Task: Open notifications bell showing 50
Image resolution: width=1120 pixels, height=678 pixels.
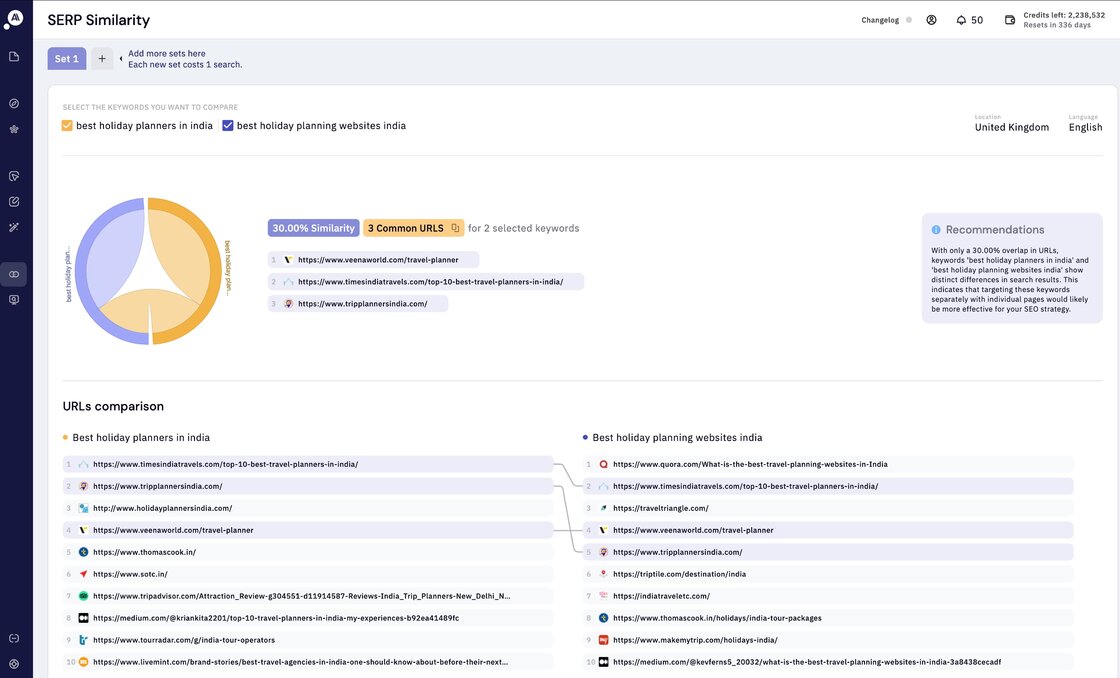Action: (969, 20)
